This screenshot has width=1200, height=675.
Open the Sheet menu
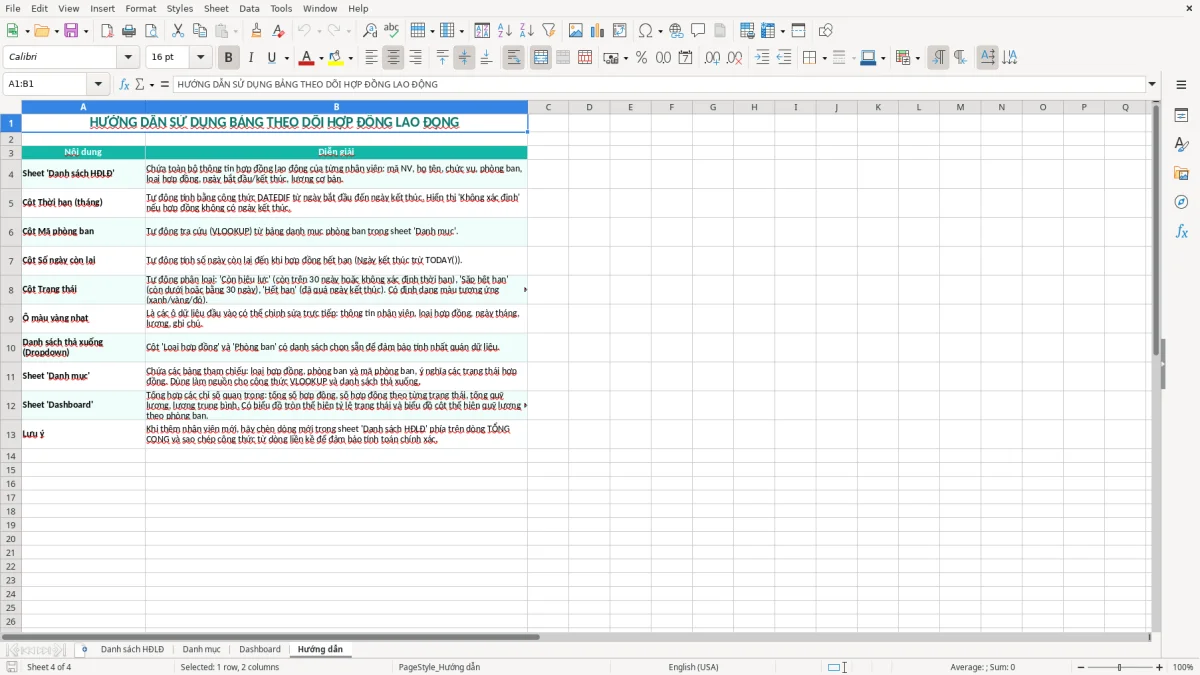(216, 8)
